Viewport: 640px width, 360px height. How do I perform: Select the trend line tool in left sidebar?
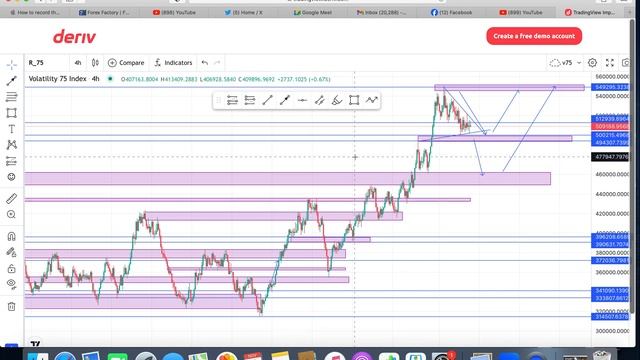(x=11, y=81)
